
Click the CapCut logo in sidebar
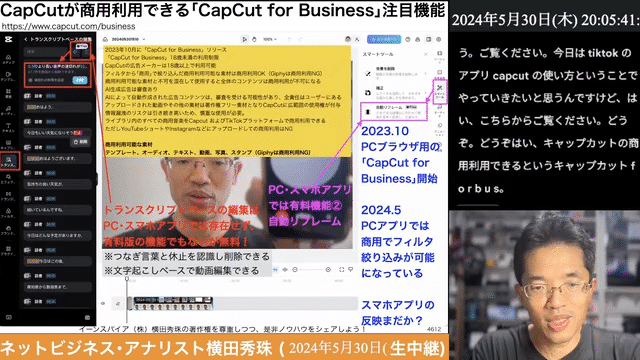8,40
